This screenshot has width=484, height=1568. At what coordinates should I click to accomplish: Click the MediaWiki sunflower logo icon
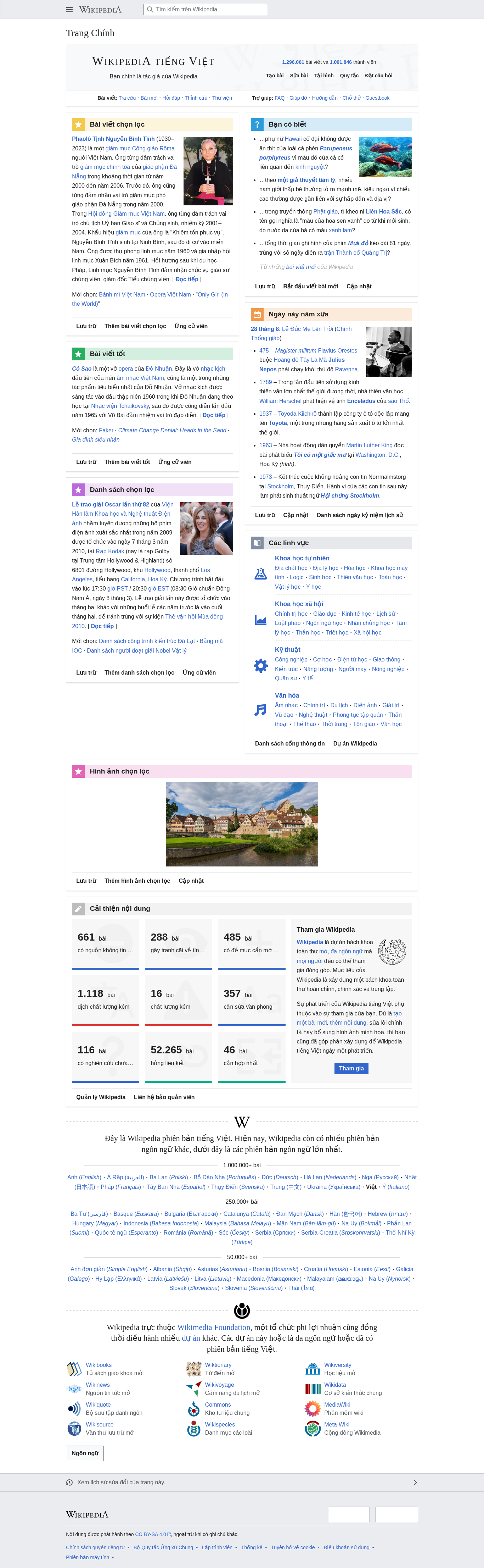(x=313, y=1408)
